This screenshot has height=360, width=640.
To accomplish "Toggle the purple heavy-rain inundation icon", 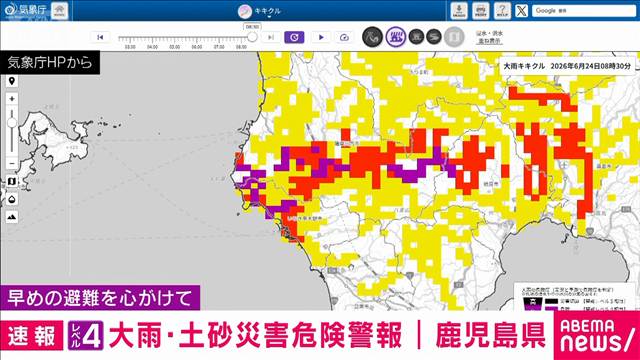I will pyautogui.click(x=396, y=37).
